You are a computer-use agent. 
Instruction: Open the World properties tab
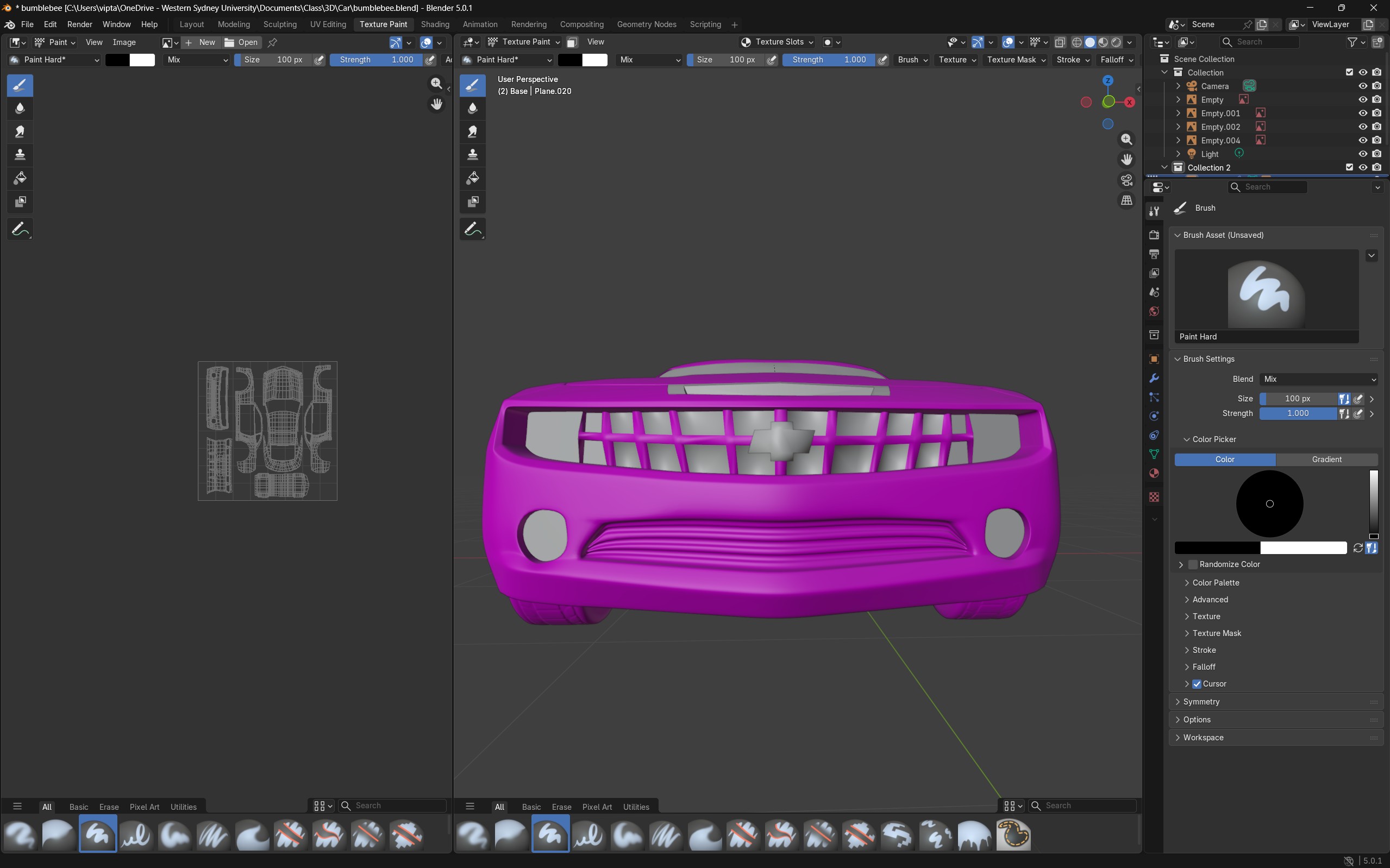[x=1154, y=311]
